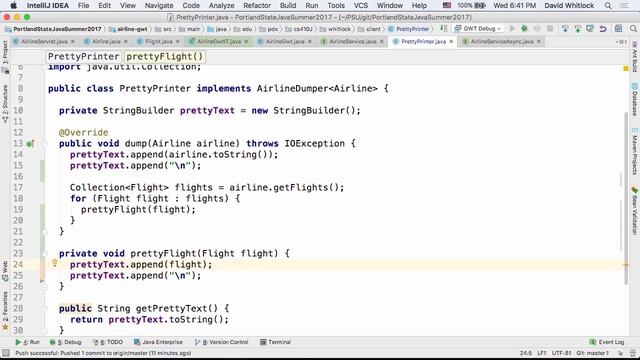Viewport: 640px width, 360px height.
Task: Click the VCS update project icon
Action: coord(565,29)
